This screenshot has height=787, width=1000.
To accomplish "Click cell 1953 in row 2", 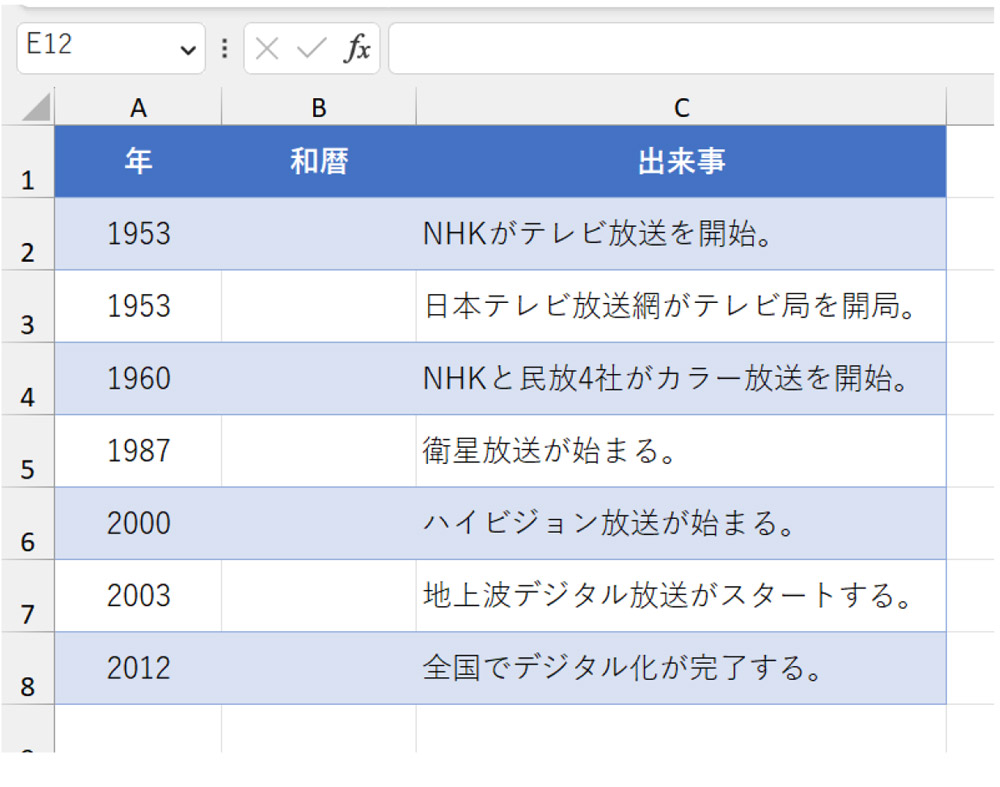I will point(138,234).
